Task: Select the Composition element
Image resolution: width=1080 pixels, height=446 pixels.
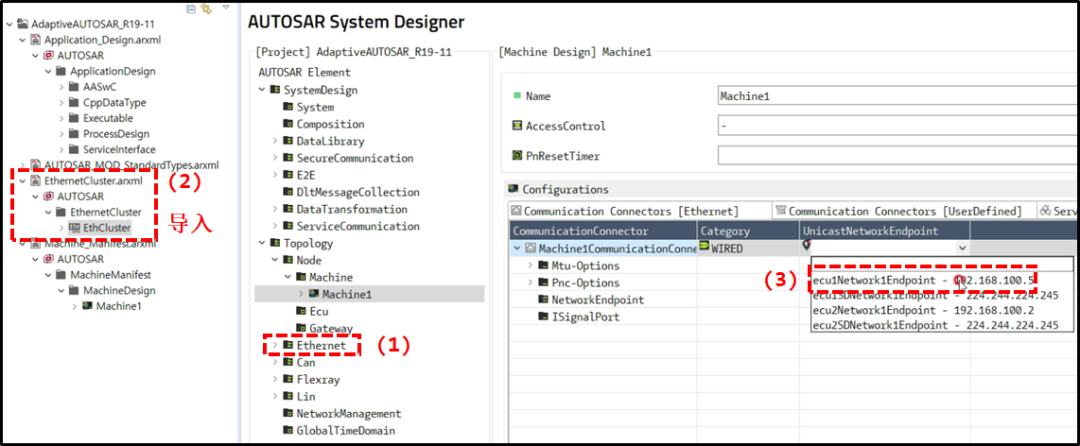Action: pos(331,125)
